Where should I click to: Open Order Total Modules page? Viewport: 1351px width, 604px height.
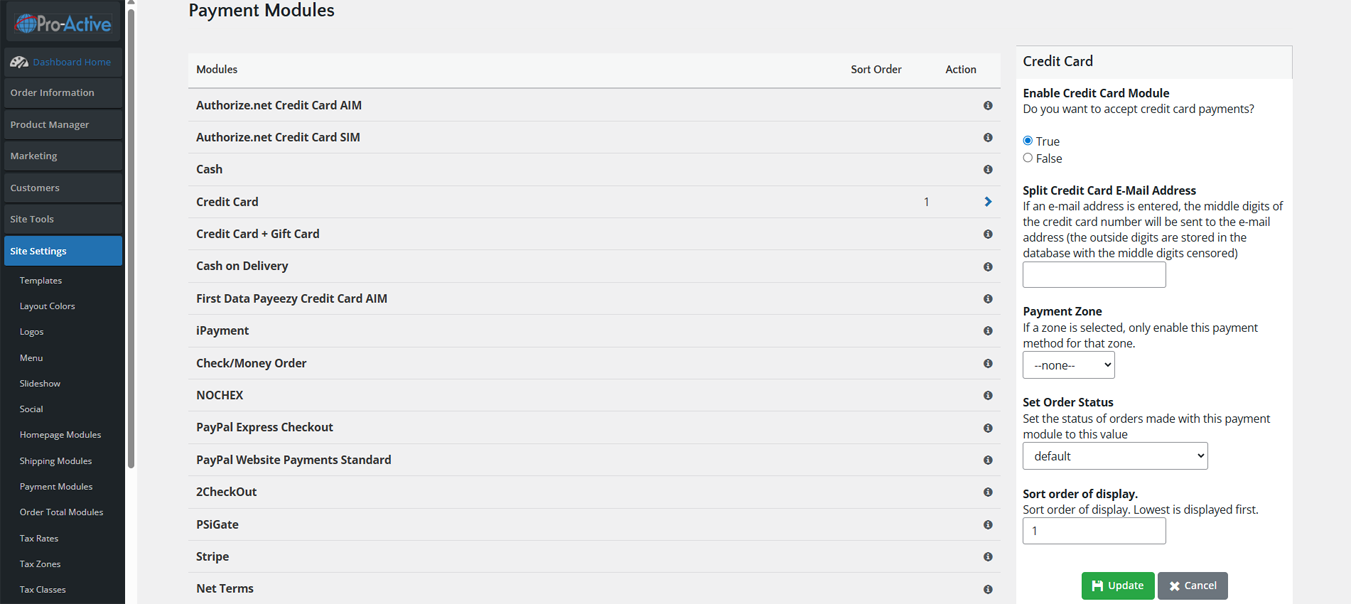(x=61, y=512)
